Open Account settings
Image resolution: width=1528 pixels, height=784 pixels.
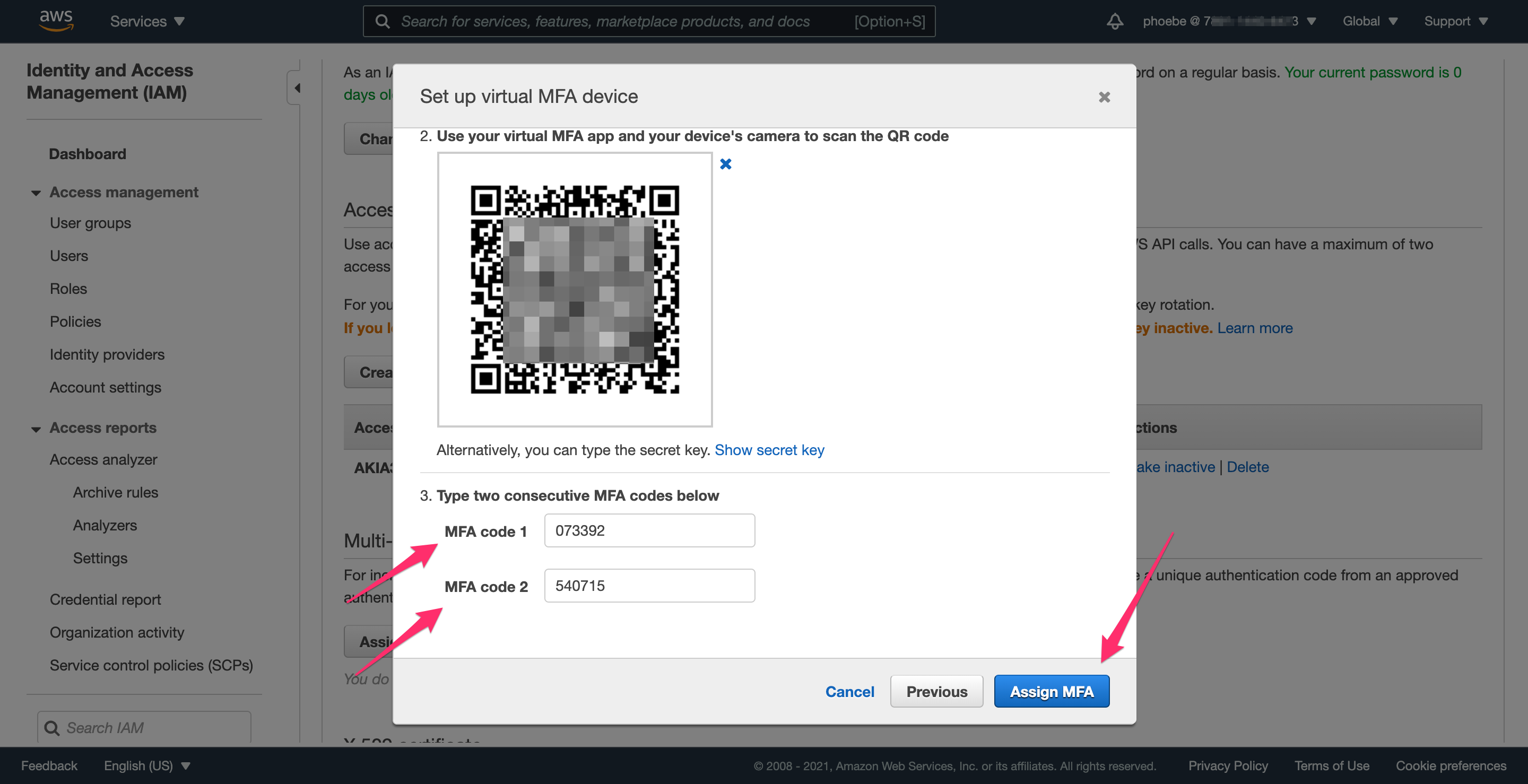tap(105, 387)
